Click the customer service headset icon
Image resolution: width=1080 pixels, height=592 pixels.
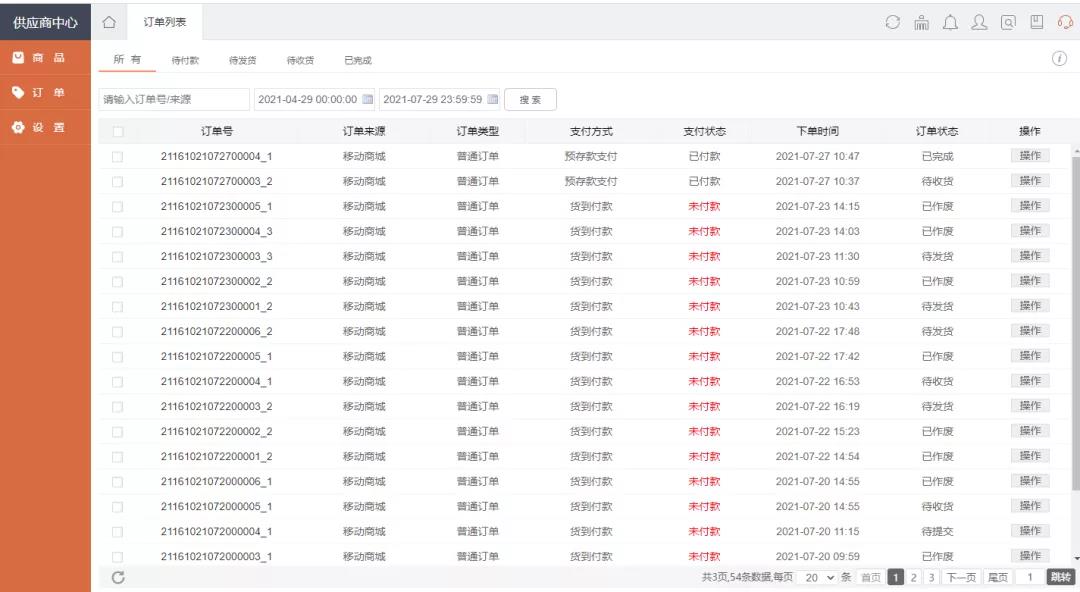pyautogui.click(x=1065, y=22)
